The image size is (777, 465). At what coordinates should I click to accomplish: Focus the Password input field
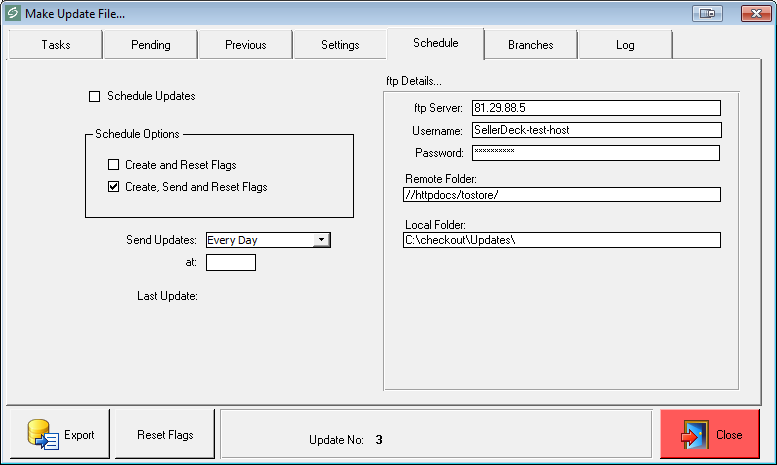594,153
